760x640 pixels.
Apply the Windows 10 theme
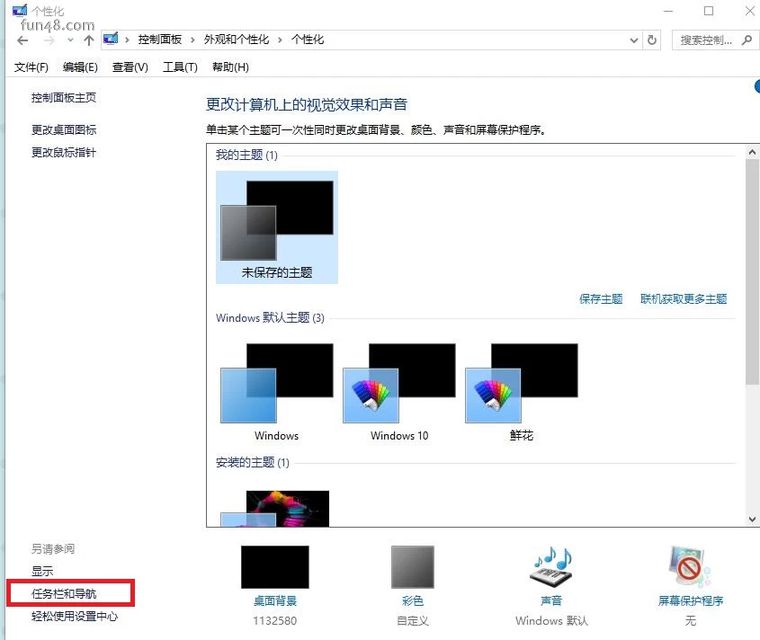coord(399,392)
